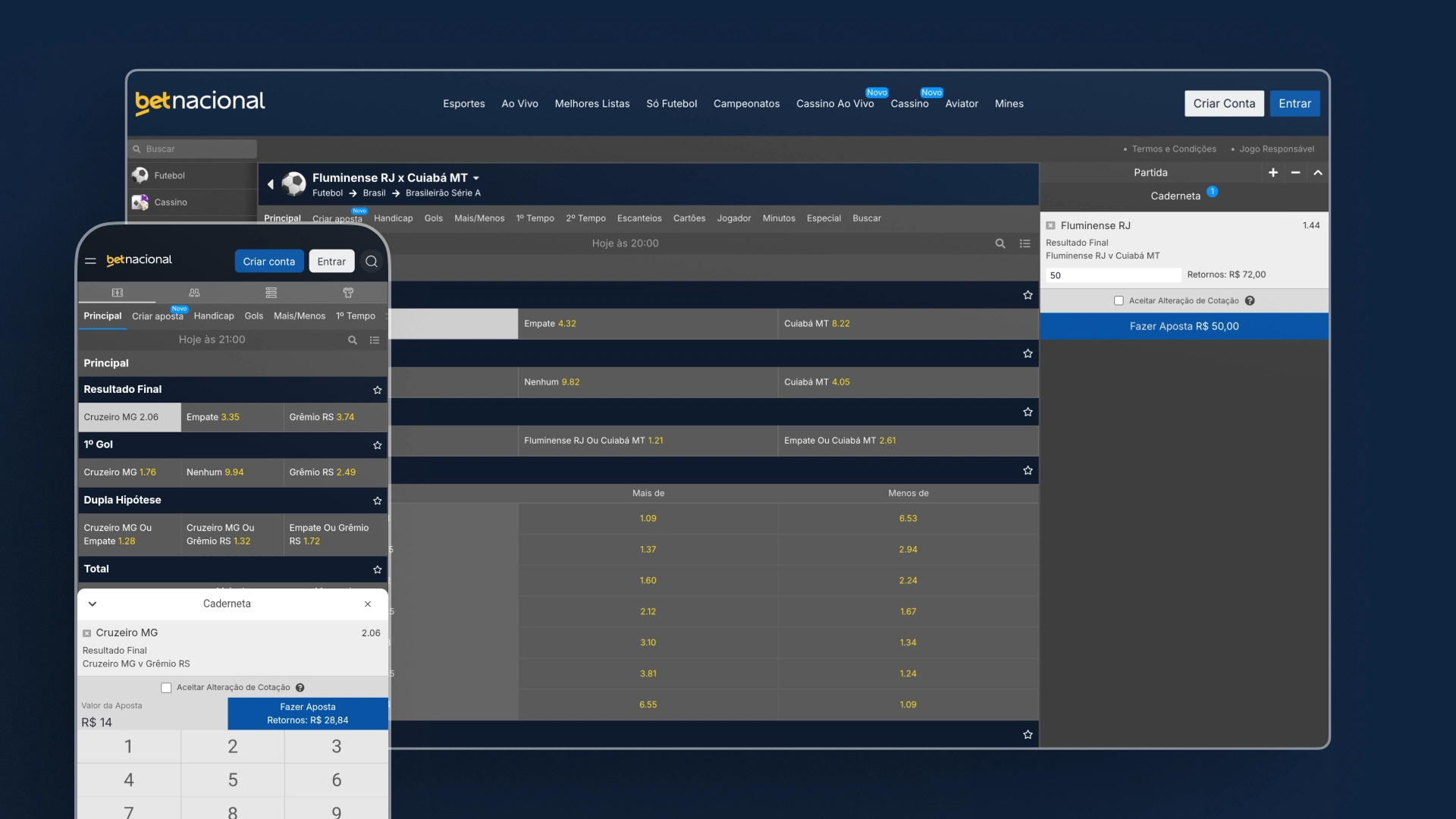Click list view icon in desktop match time bar
The image size is (1456, 819).
point(1025,243)
